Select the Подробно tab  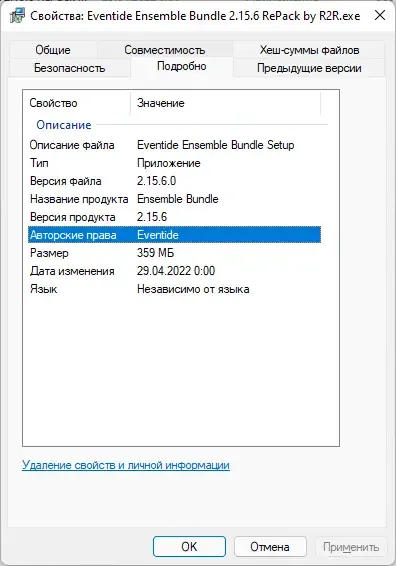tap(182, 66)
